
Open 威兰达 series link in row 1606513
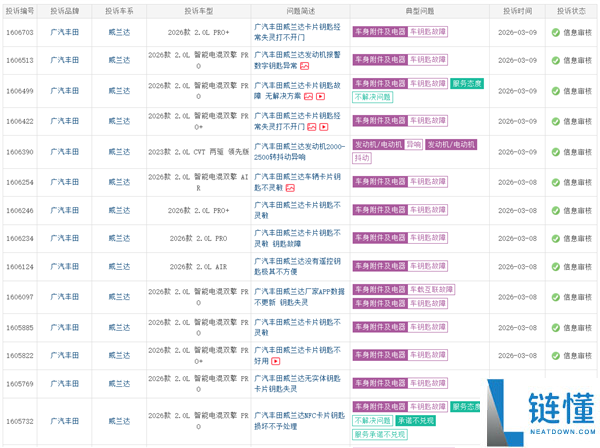click(119, 60)
